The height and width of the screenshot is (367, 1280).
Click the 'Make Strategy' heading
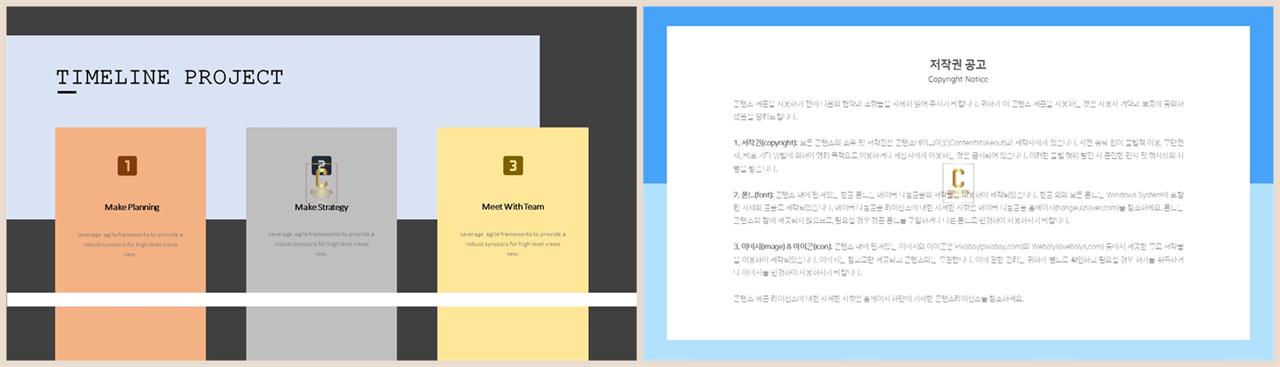322,207
